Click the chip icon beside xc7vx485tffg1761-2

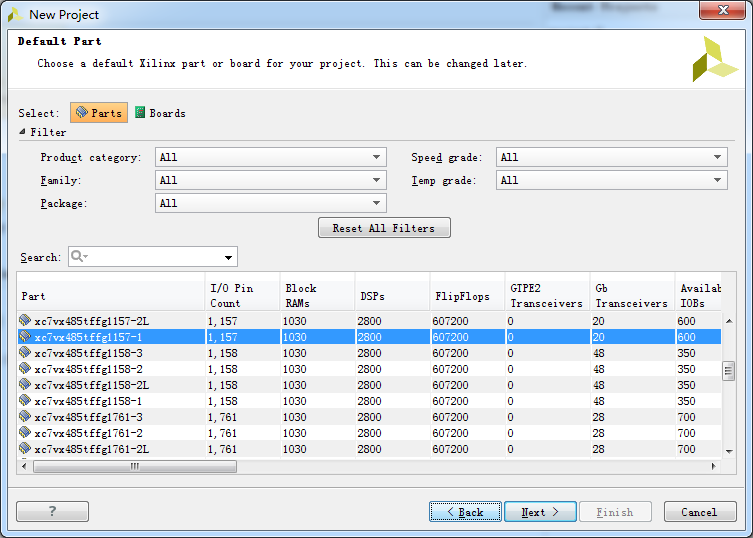pos(25,432)
